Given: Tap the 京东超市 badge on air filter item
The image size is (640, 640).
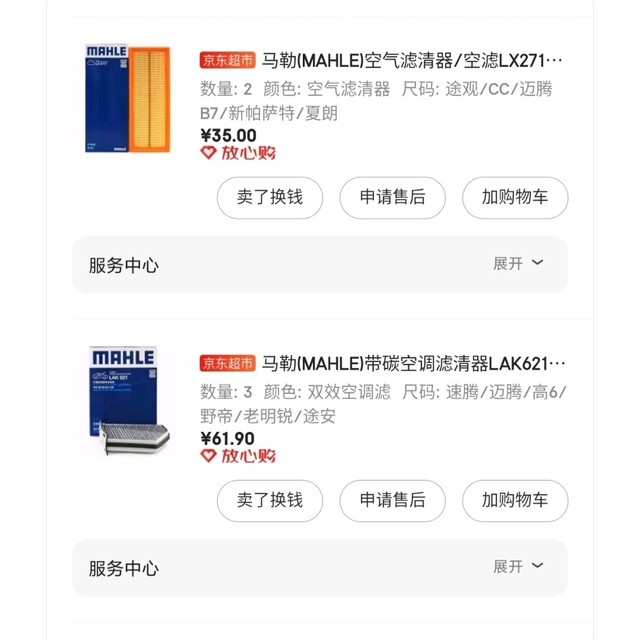Looking at the screenshot, I should (x=227, y=60).
